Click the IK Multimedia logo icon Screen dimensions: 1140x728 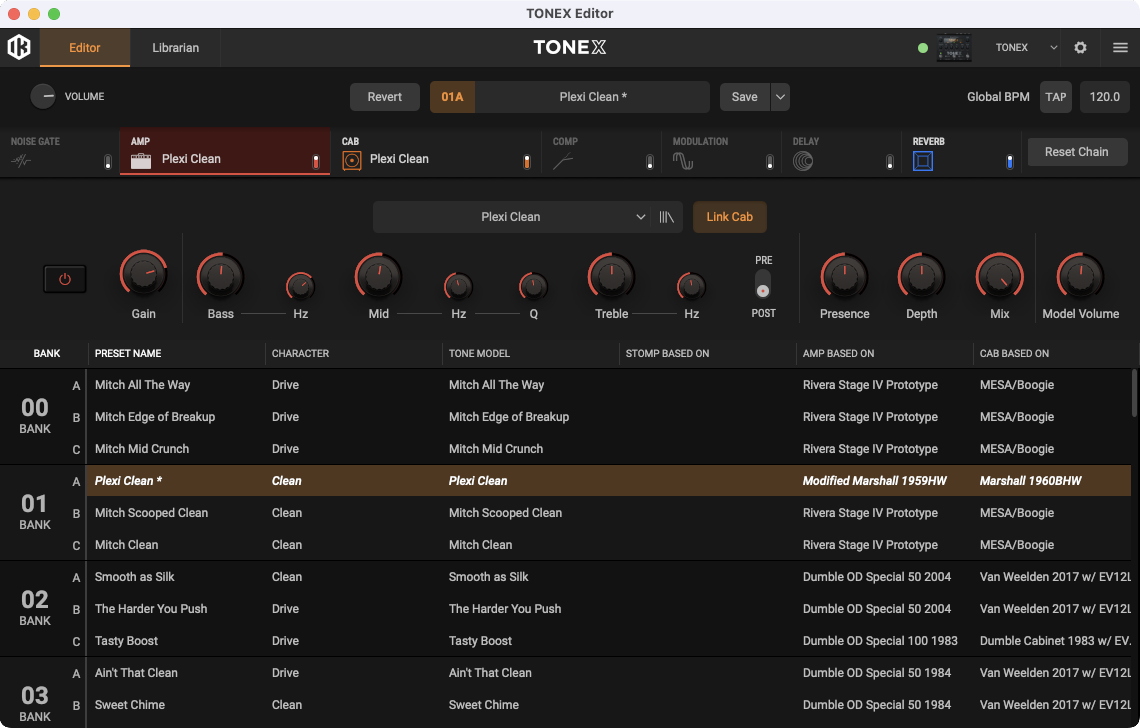(x=19, y=47)
